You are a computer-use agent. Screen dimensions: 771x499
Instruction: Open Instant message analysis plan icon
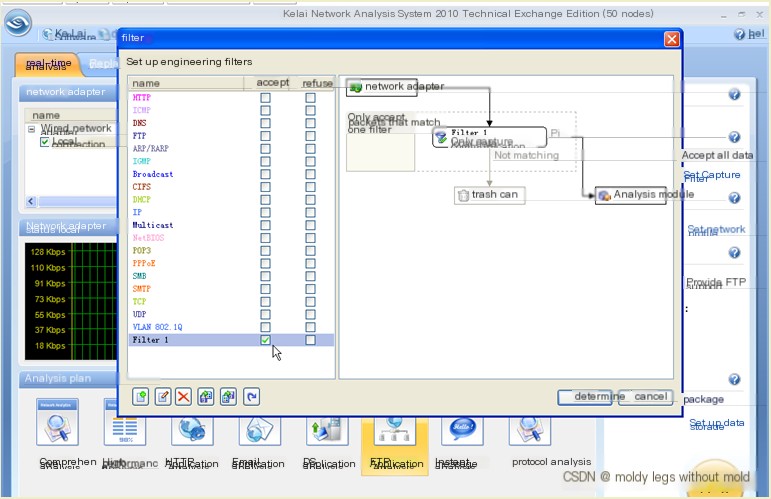pyautogui.click(x=462, y=430)
